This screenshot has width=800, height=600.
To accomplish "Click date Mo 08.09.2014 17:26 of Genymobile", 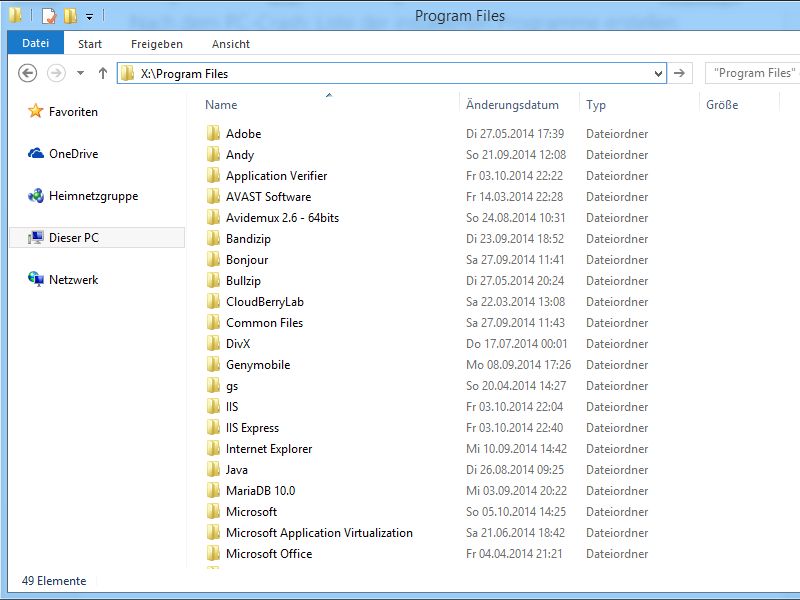I will pyautogui.click(x=518, y=365).
